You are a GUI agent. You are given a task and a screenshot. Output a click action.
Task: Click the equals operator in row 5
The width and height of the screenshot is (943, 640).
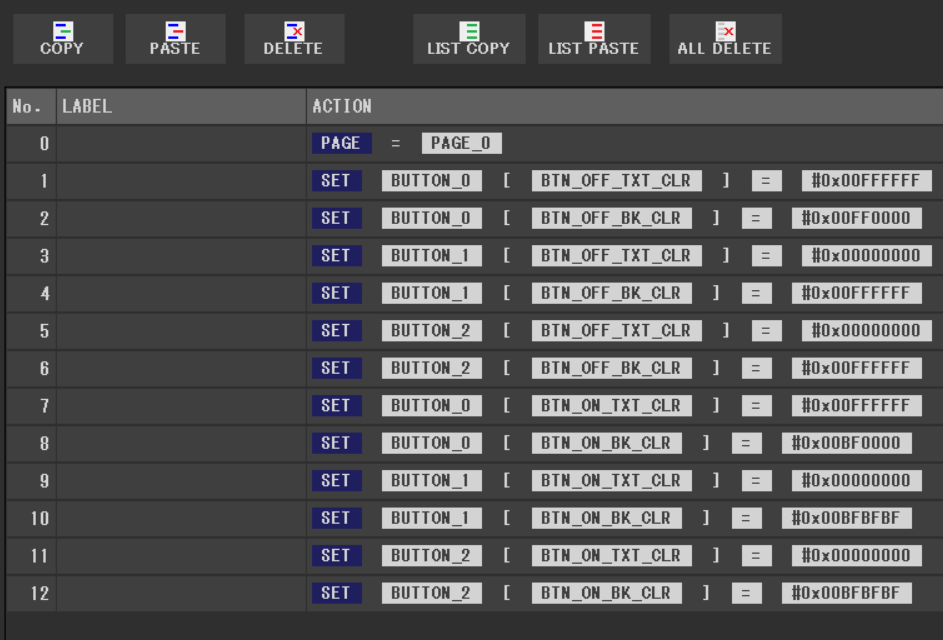tap(767, 331)
